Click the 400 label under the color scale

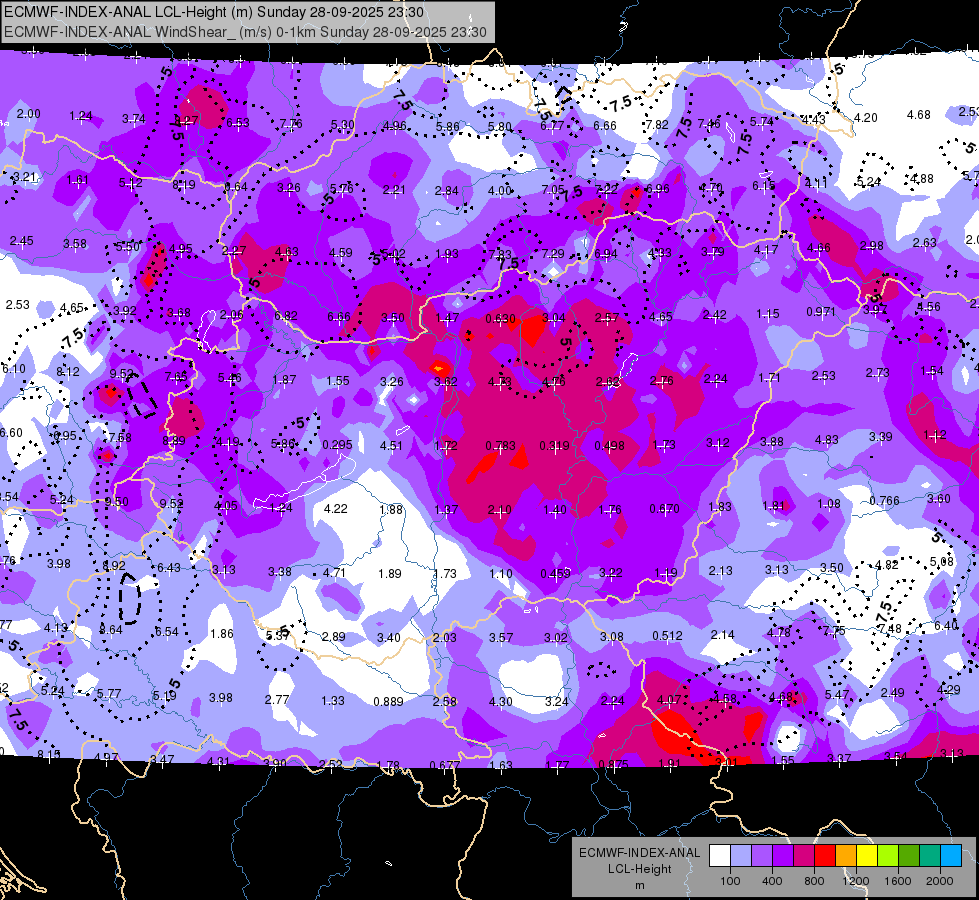tap(772, 881)
